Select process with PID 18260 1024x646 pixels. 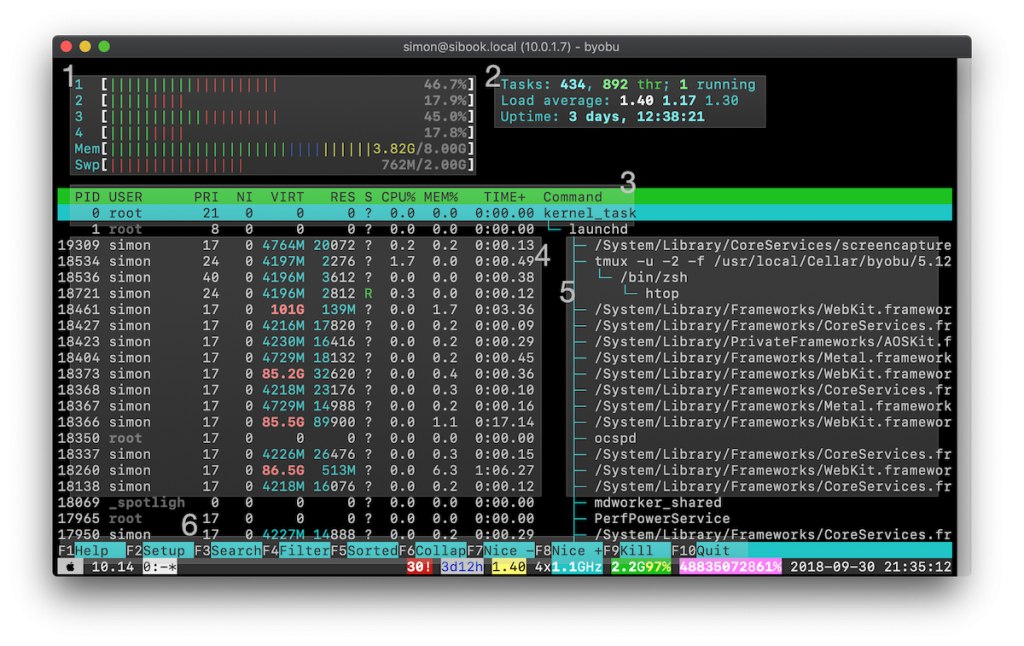click(504, 470)
